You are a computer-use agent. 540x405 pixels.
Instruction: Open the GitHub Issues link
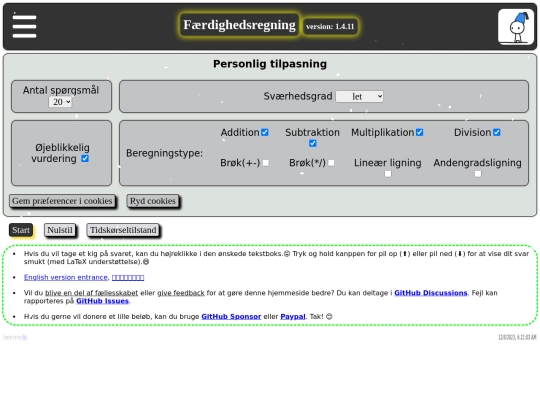(102, 301)
